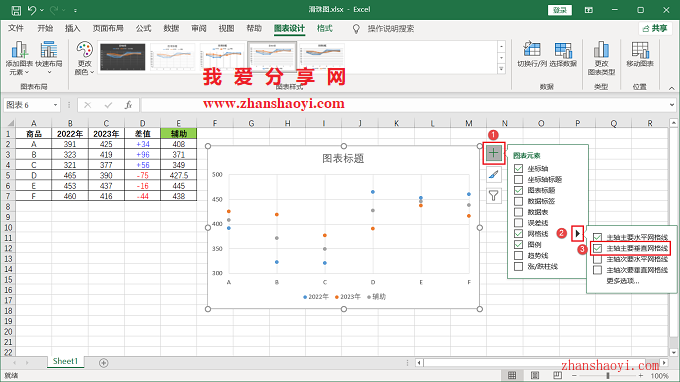Image resolution: width=680 pixels, height=382 pixels.
Task: Select the Sheet1 tab
Action: point(65,361)
